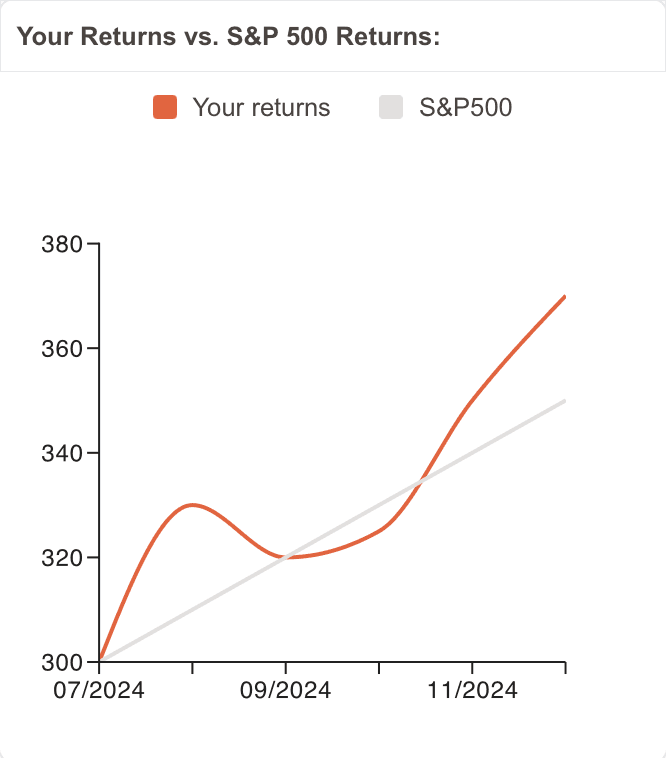The width and height of the screenshot is (666, 758).
Task: Click the last x-axis tick after 11/2024
Action: (565, 666)
